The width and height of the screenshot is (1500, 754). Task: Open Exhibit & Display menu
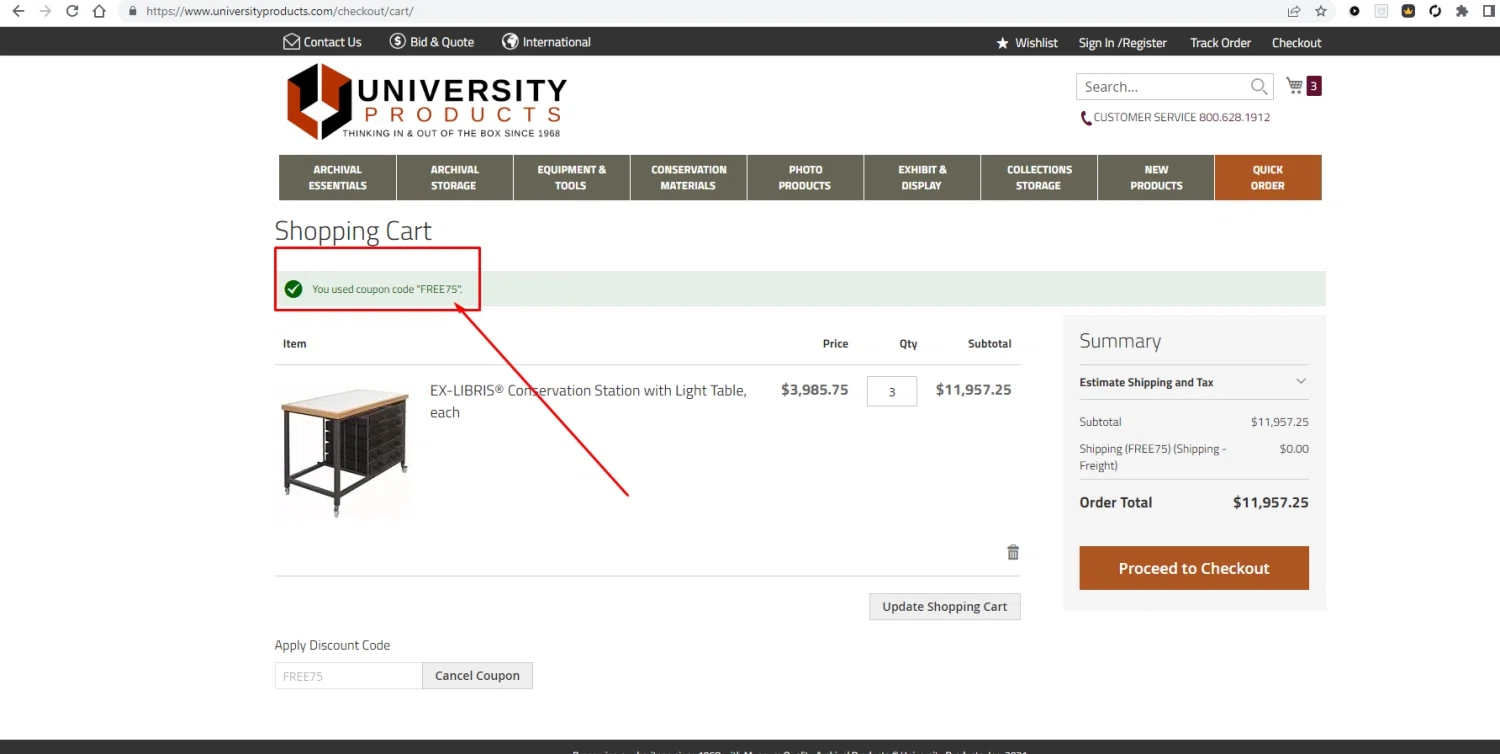[x=922, y=178]
